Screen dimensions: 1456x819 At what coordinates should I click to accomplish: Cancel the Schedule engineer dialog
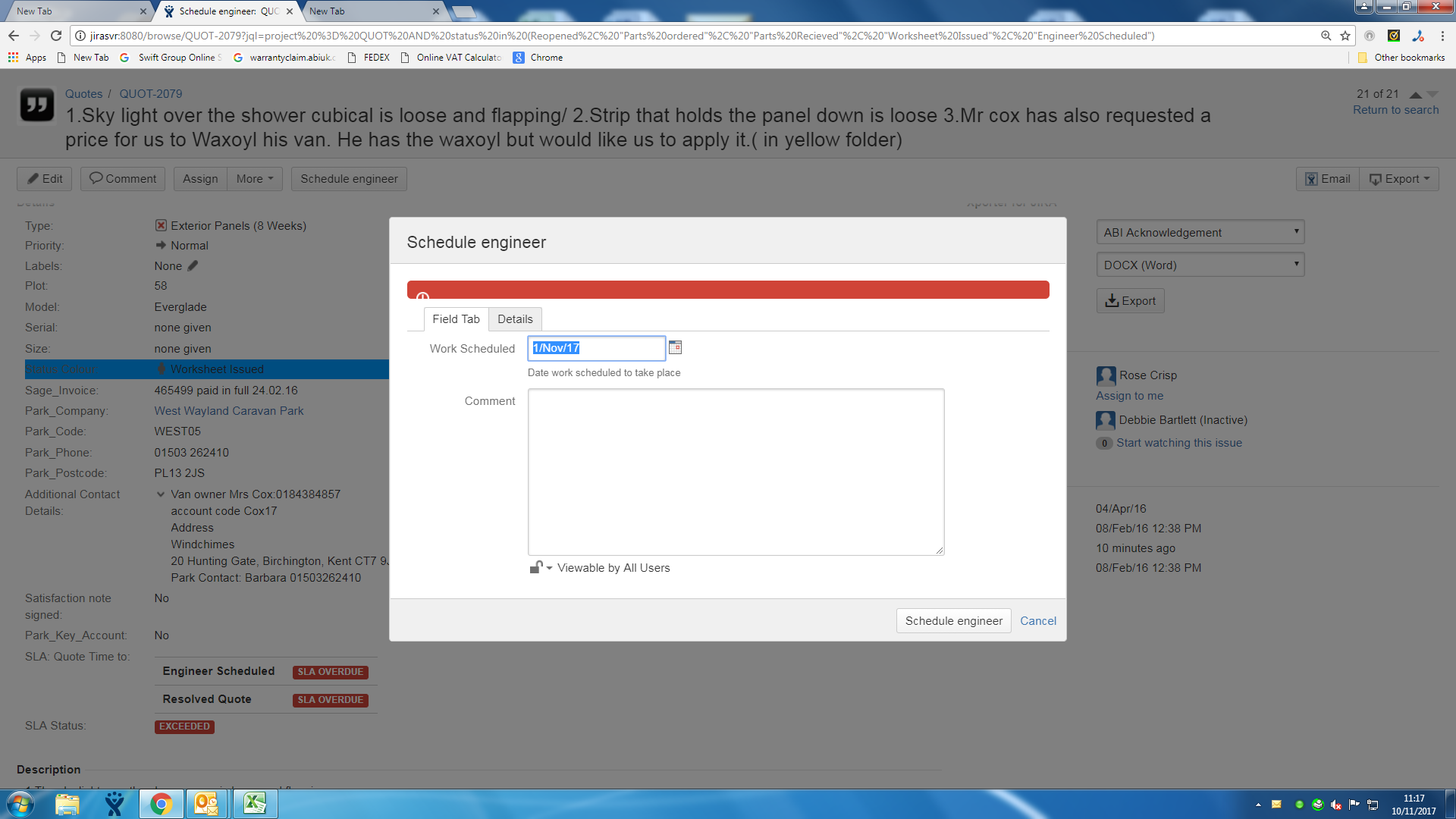click(1037, 620)
